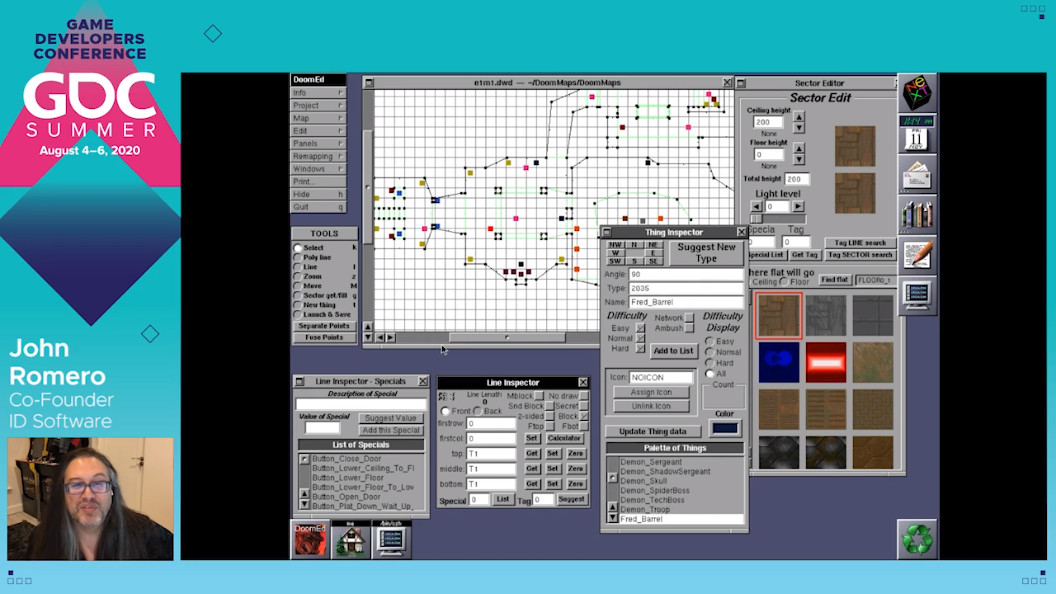The height and width of the screenshot is (594, 1056).
Task: Click Add to List button
Action: (x=673, y=351)
